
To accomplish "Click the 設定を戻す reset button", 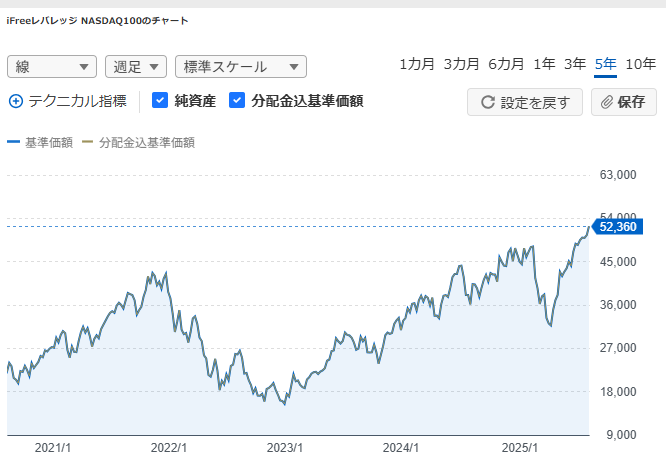I will tap(525, 102).
